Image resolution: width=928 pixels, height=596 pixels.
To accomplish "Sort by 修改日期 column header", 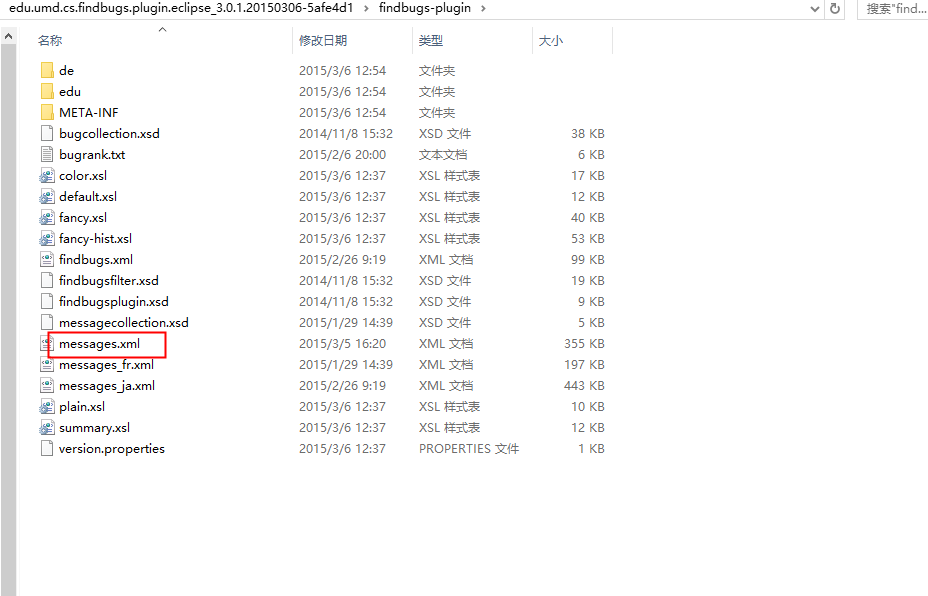I will click(323, 40).
